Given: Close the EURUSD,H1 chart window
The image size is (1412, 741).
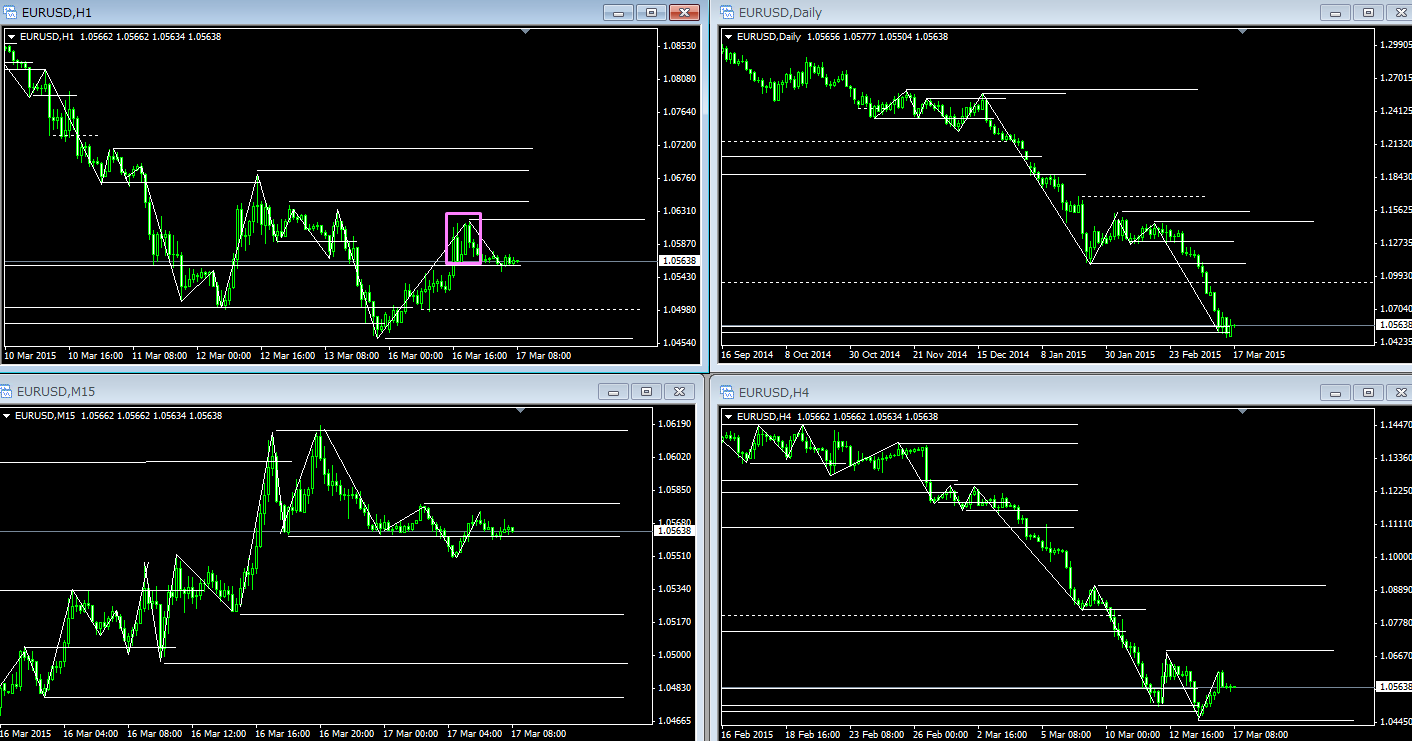Looking at the screenshot, I should pos(683,13).
